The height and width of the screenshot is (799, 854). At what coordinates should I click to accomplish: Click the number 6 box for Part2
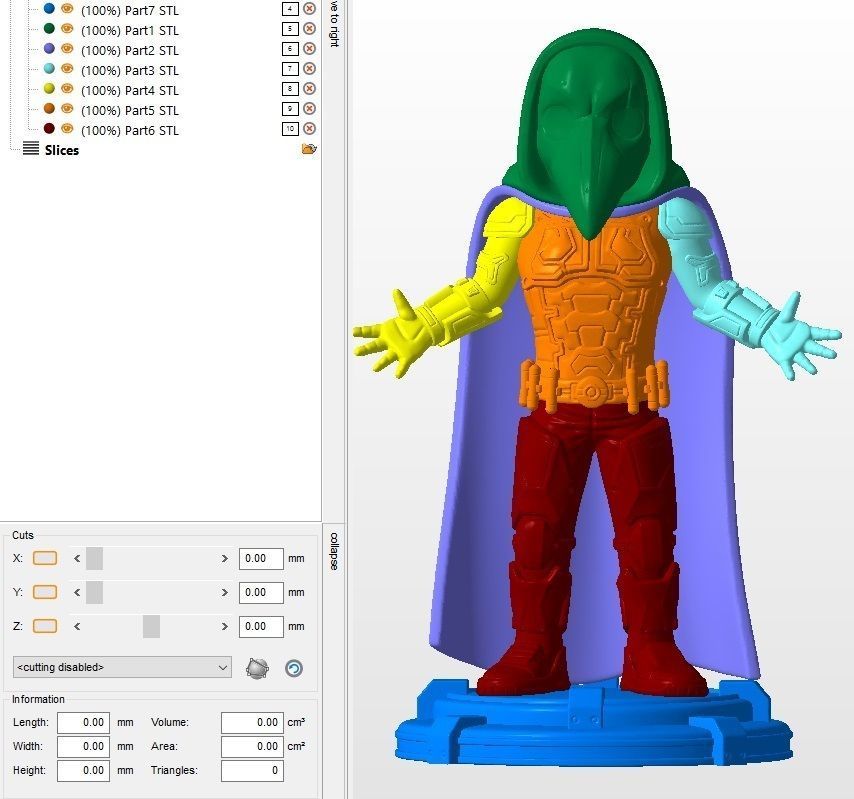point(290,48)
